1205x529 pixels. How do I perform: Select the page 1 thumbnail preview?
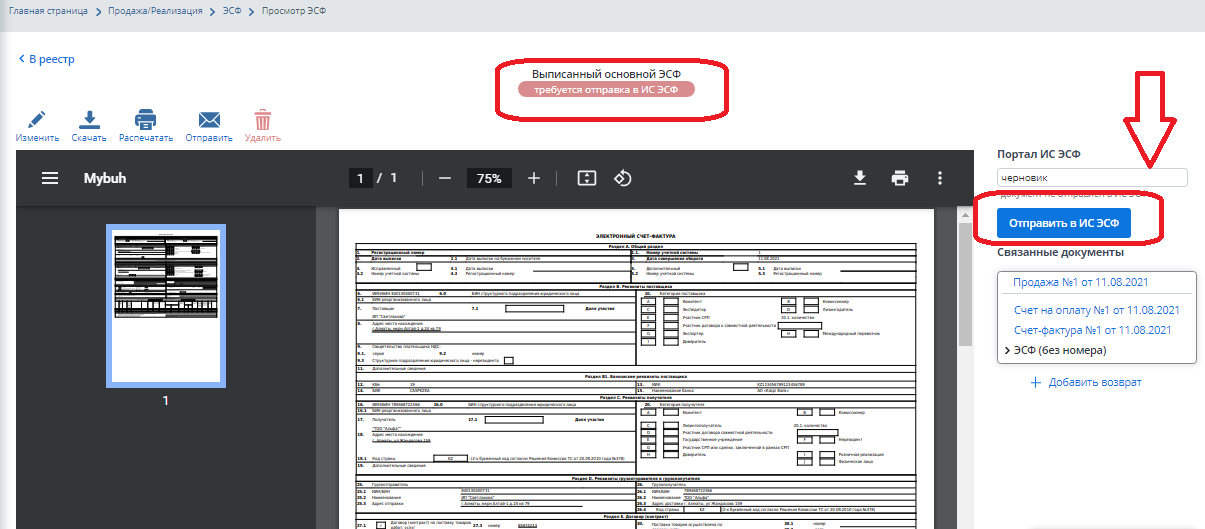click(x=166, y=305)
